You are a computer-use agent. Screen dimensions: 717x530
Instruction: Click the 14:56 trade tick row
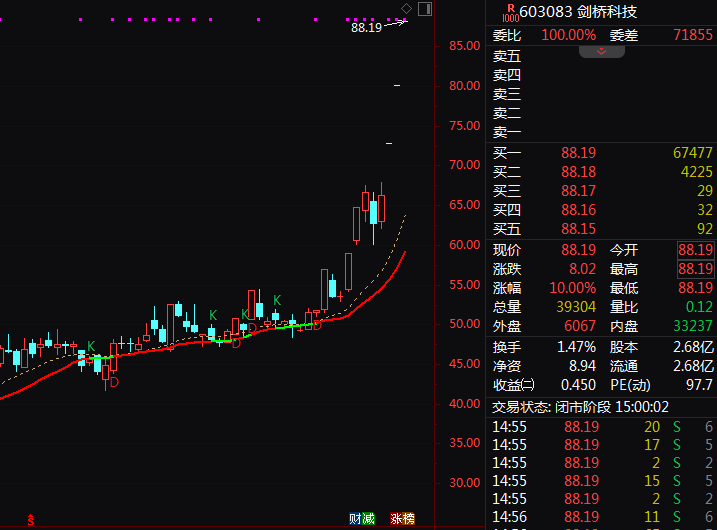coord(600,517)
